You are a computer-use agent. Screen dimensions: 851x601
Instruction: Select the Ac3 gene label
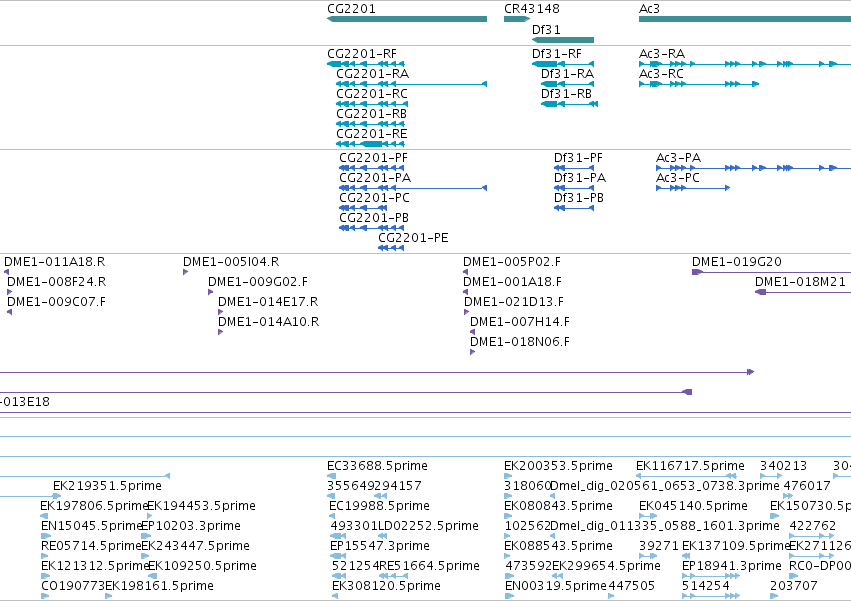649,9
